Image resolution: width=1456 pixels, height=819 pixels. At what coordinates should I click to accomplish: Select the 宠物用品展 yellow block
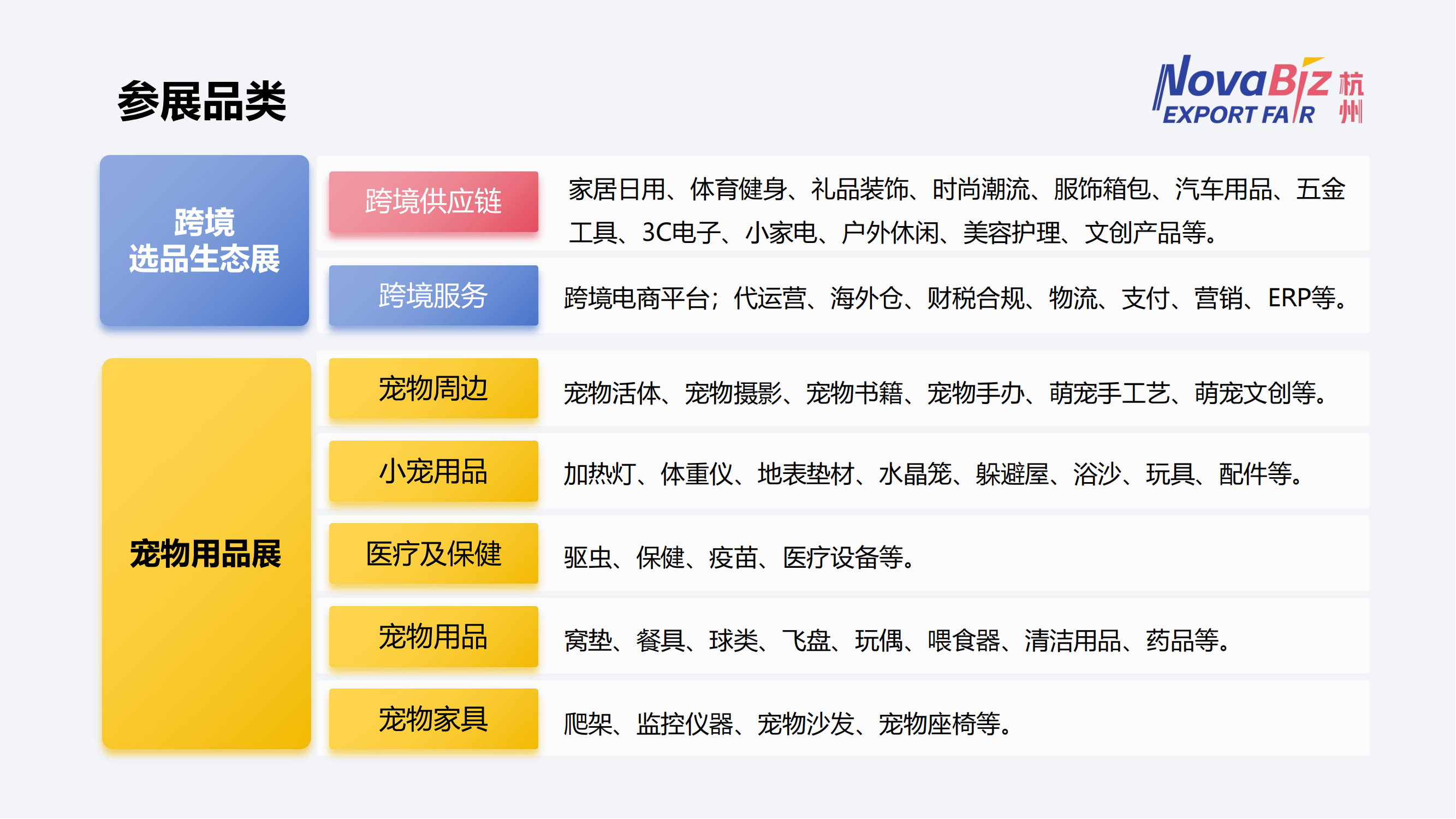[x=206, y=553]
